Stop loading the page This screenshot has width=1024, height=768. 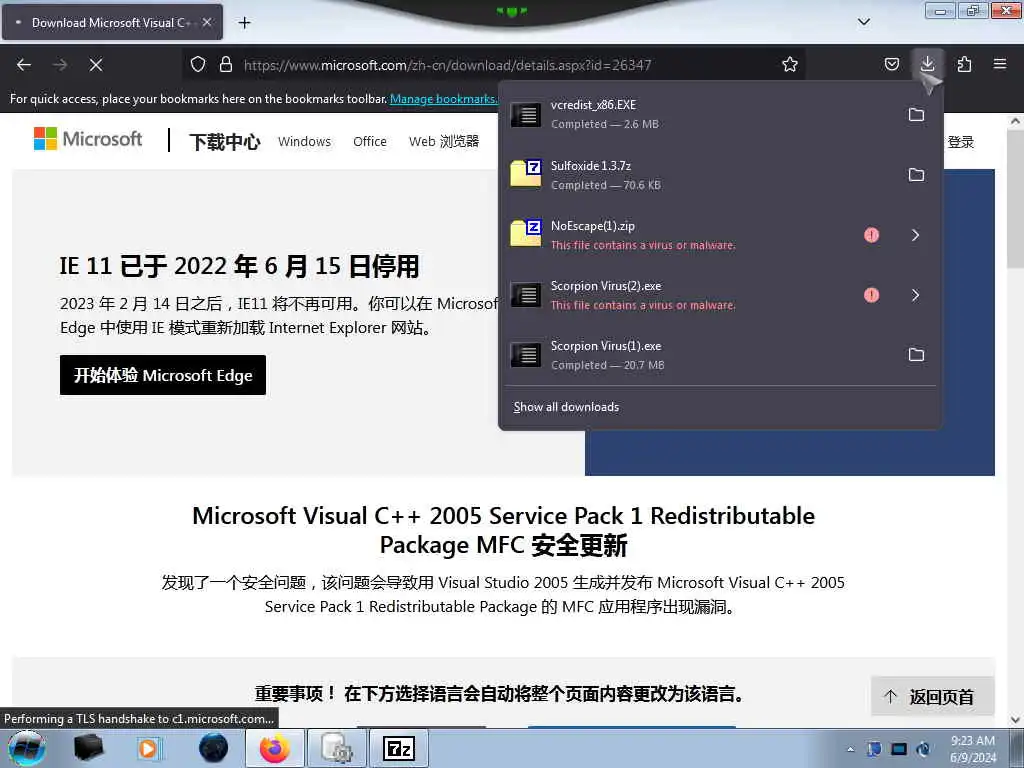pyautogui.click(x=95, y=65)
